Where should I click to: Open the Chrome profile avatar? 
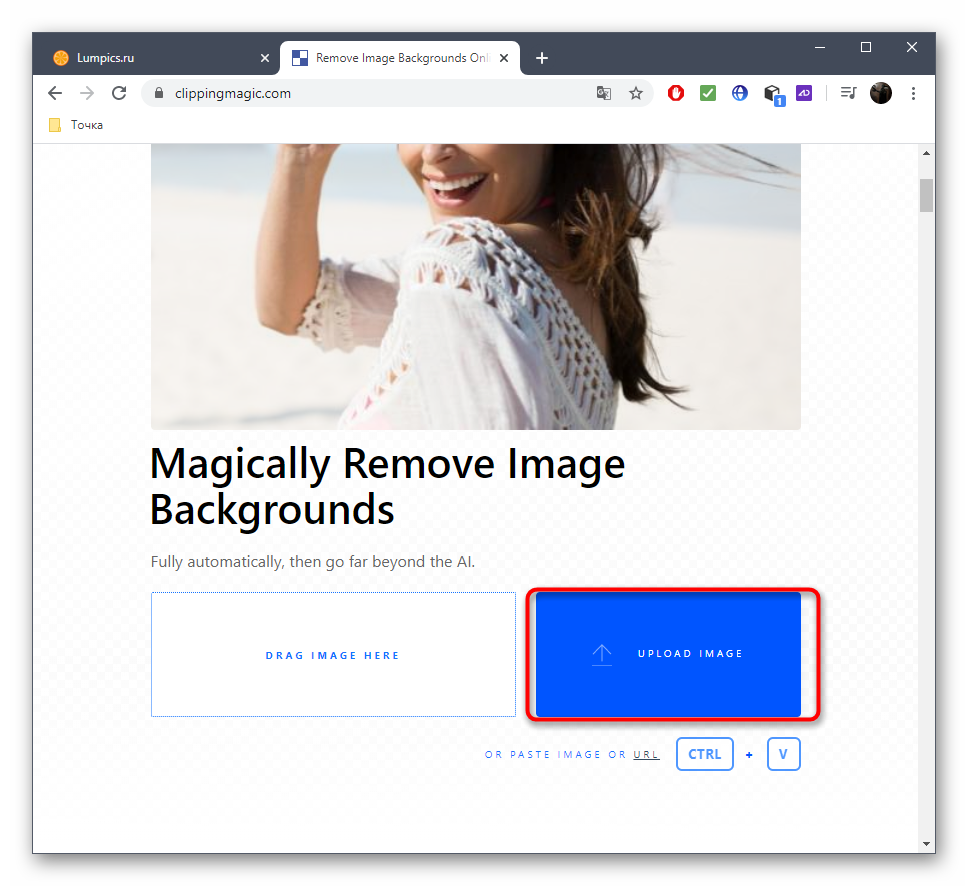881,93
